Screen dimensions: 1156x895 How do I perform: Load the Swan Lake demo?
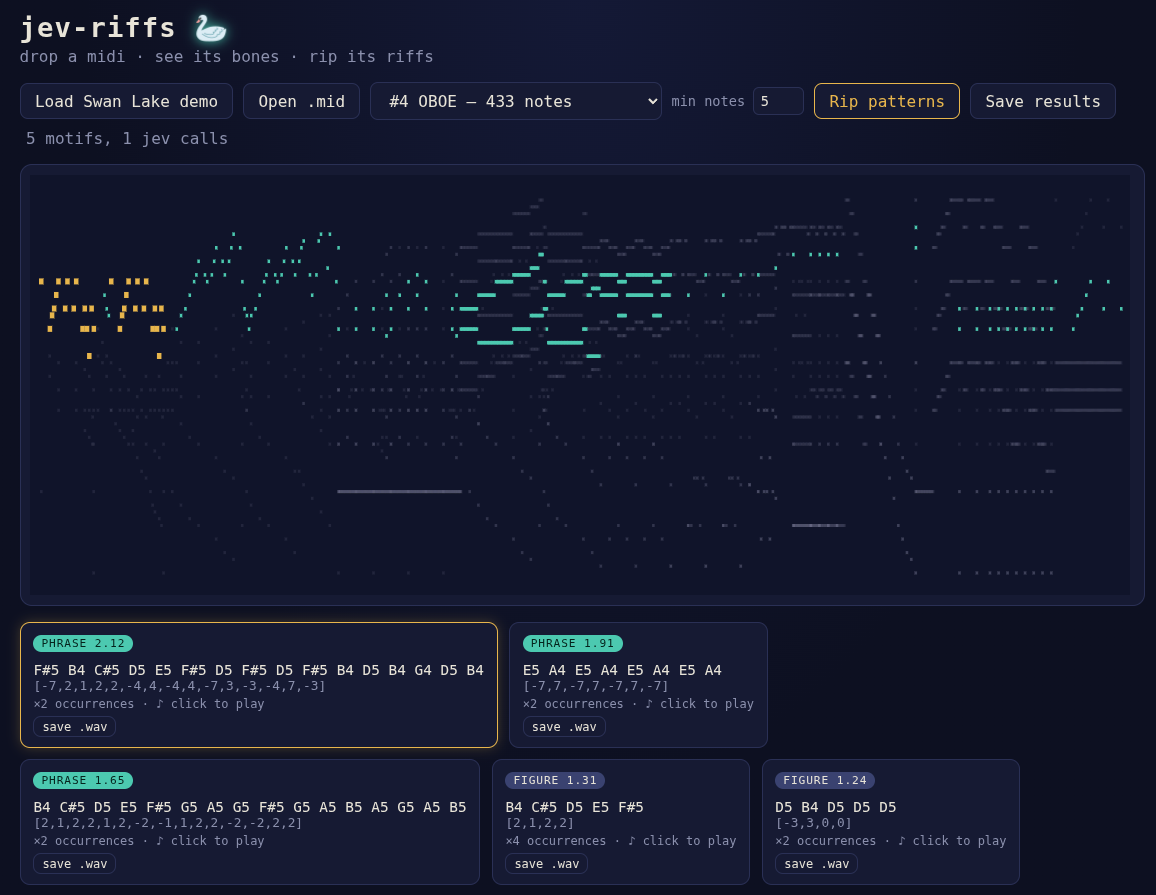pyautogui.click(x=126, y=101)
